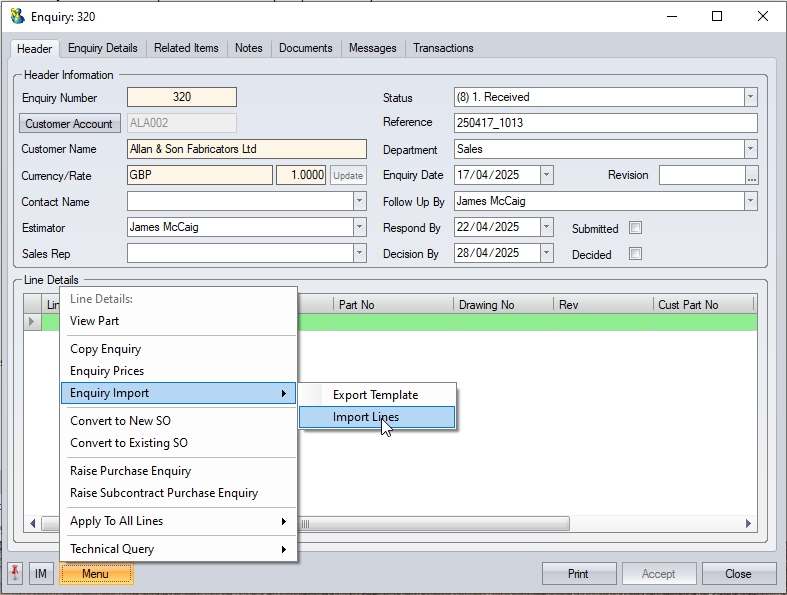Open the Revision ellipsis browse button
The width and height of the screenshot is (787, 595).
pyautogui.click(x=752, y=175)
